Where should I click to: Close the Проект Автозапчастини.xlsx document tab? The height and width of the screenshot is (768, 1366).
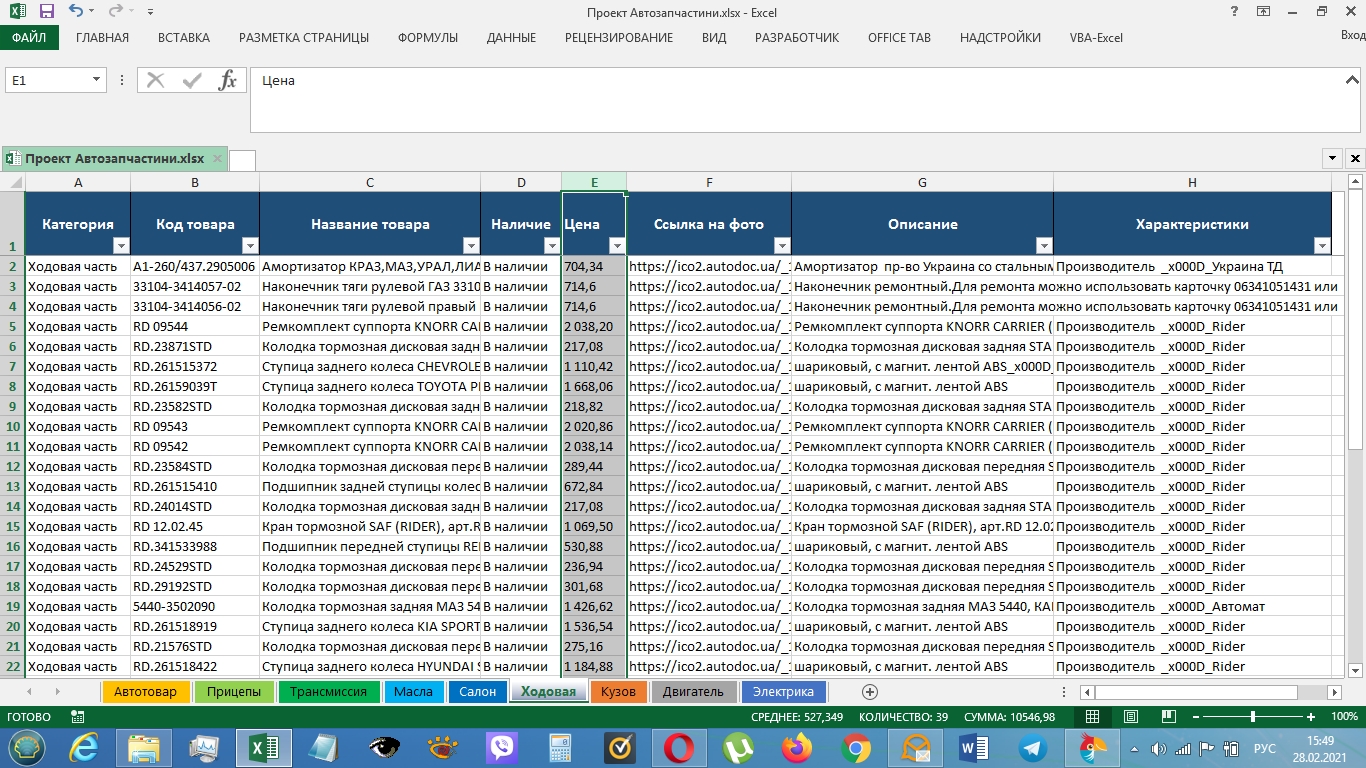click(x=217, y=158)
